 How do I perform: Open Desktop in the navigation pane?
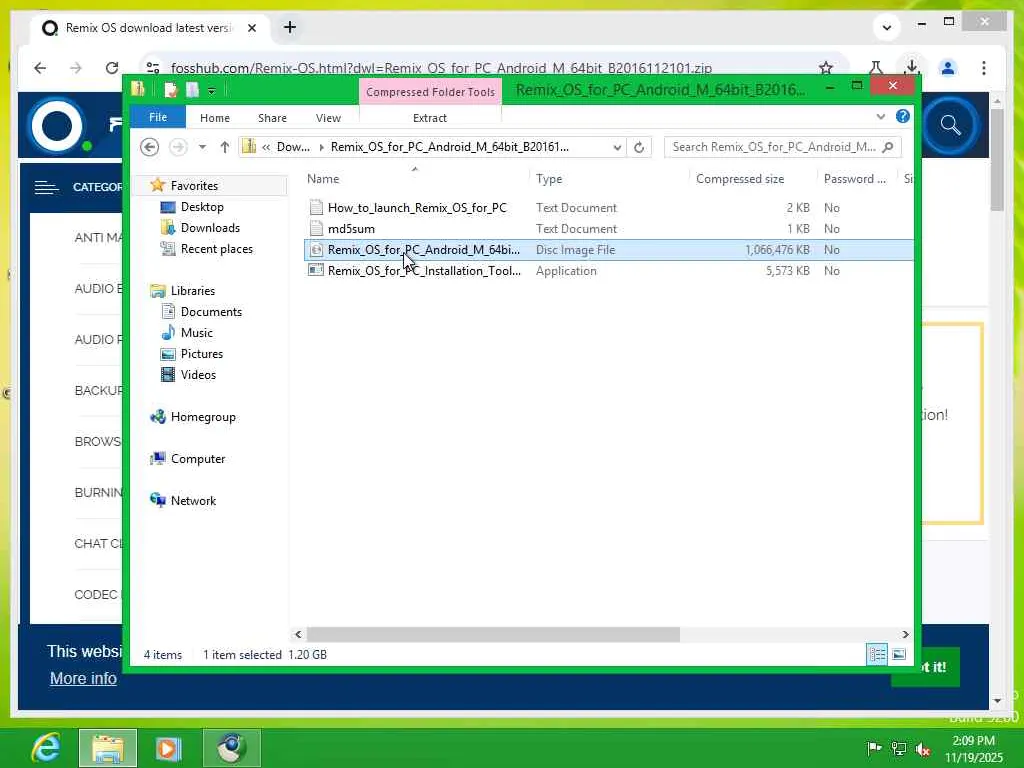coord(202,206)
